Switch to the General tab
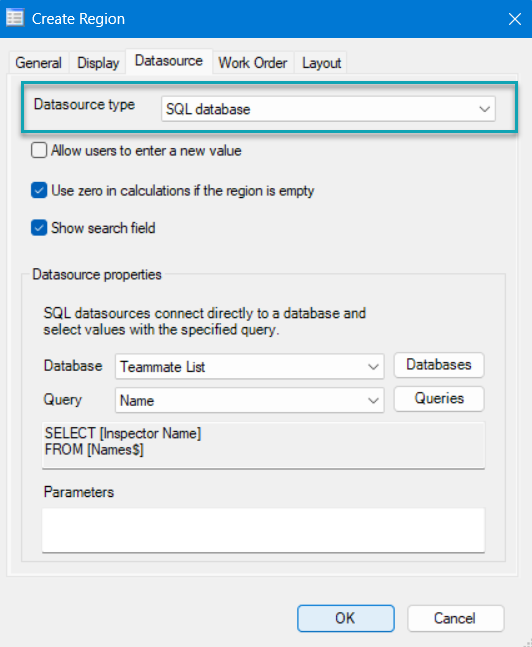 point(38,63)
